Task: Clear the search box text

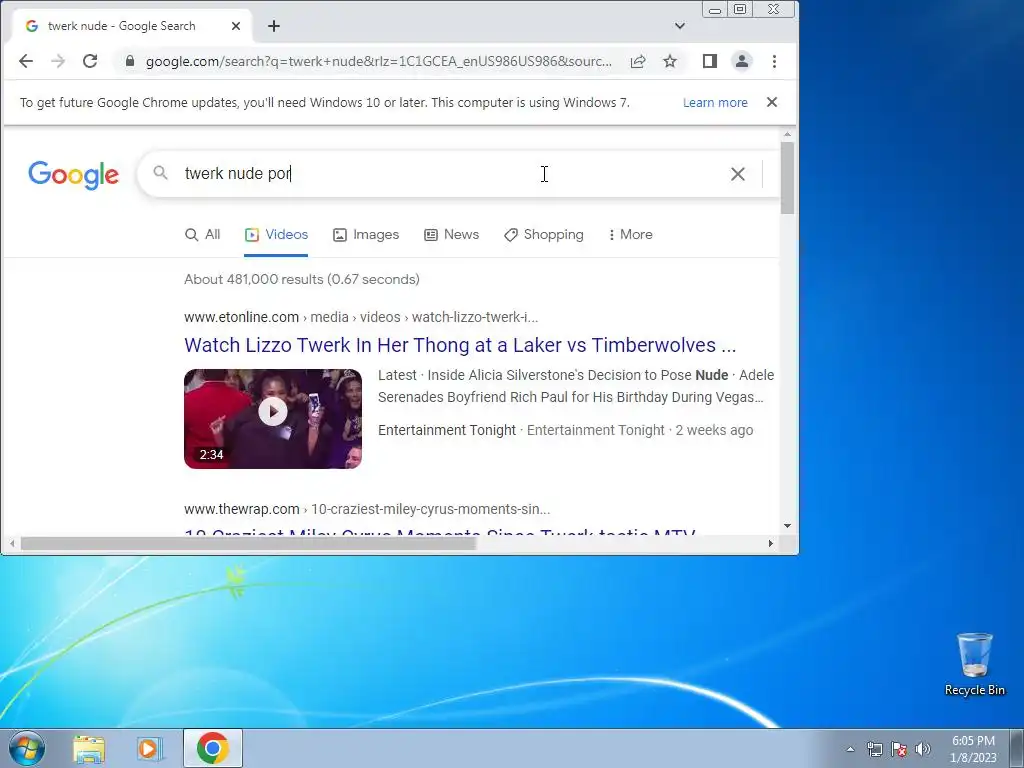Action: 737,174
